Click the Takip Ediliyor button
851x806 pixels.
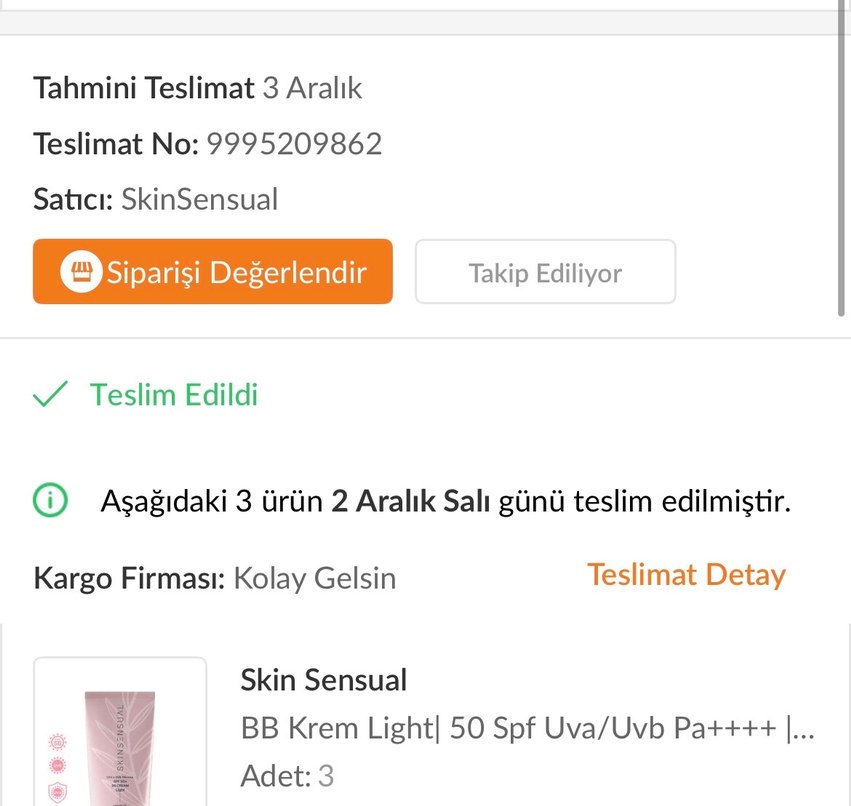point(545,271)
